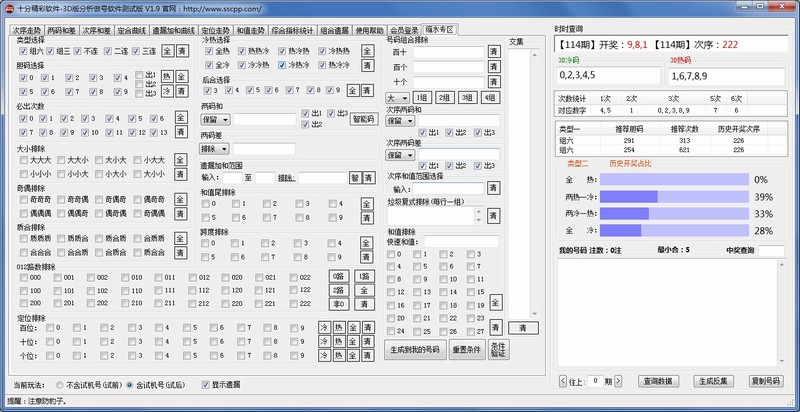The height and width of the screenshot is (412, 800).
Task: Uncheck the 组六 checkbox in 类型选择
Action: (x=23, y=50)
